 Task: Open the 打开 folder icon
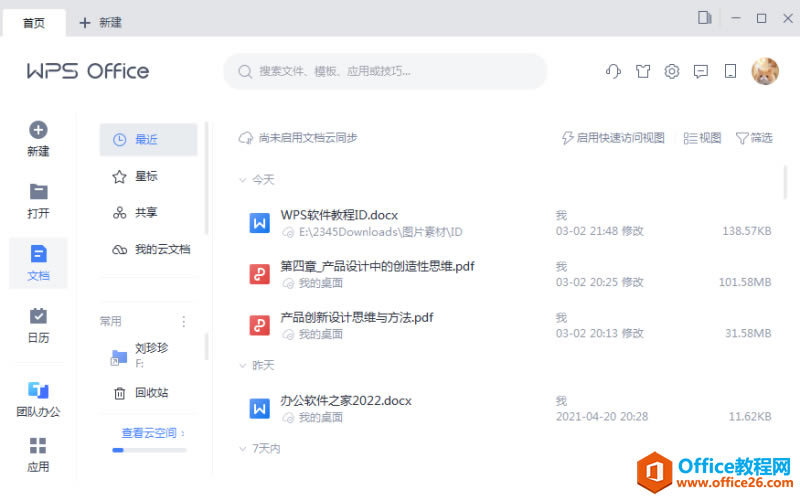coord(38,191)
